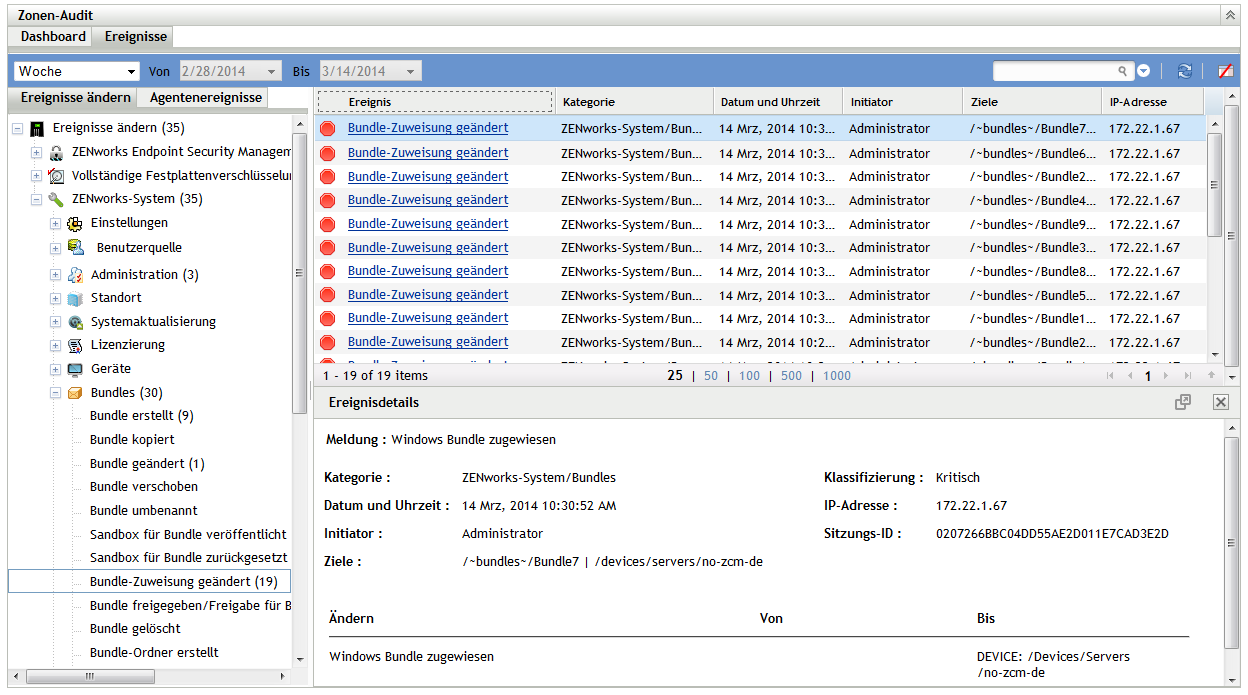The image size is (1248, 695).
Task: Sort by the Ziele column header
Action: (1032, 102)
